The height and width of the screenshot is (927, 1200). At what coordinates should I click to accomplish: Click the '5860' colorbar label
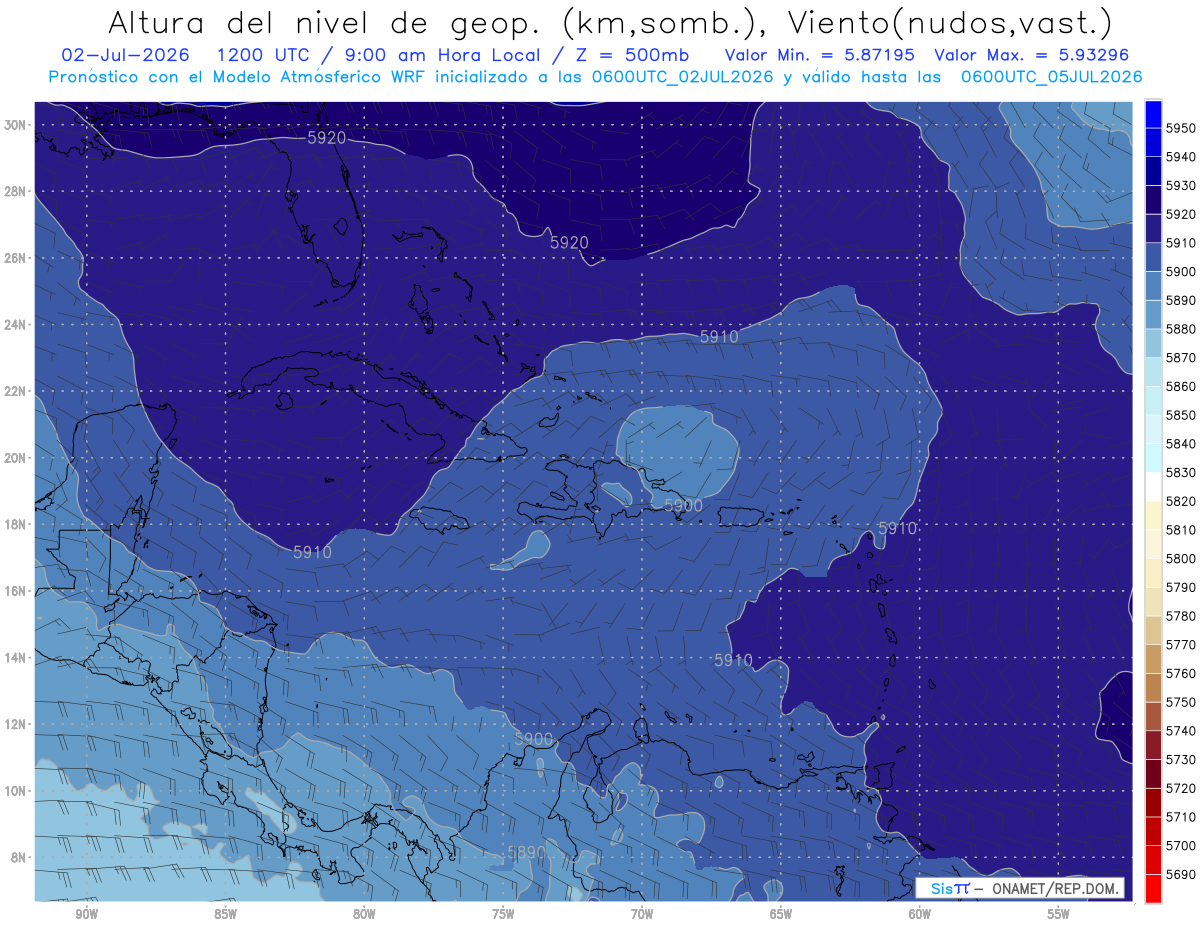[x=1180, y=386]
